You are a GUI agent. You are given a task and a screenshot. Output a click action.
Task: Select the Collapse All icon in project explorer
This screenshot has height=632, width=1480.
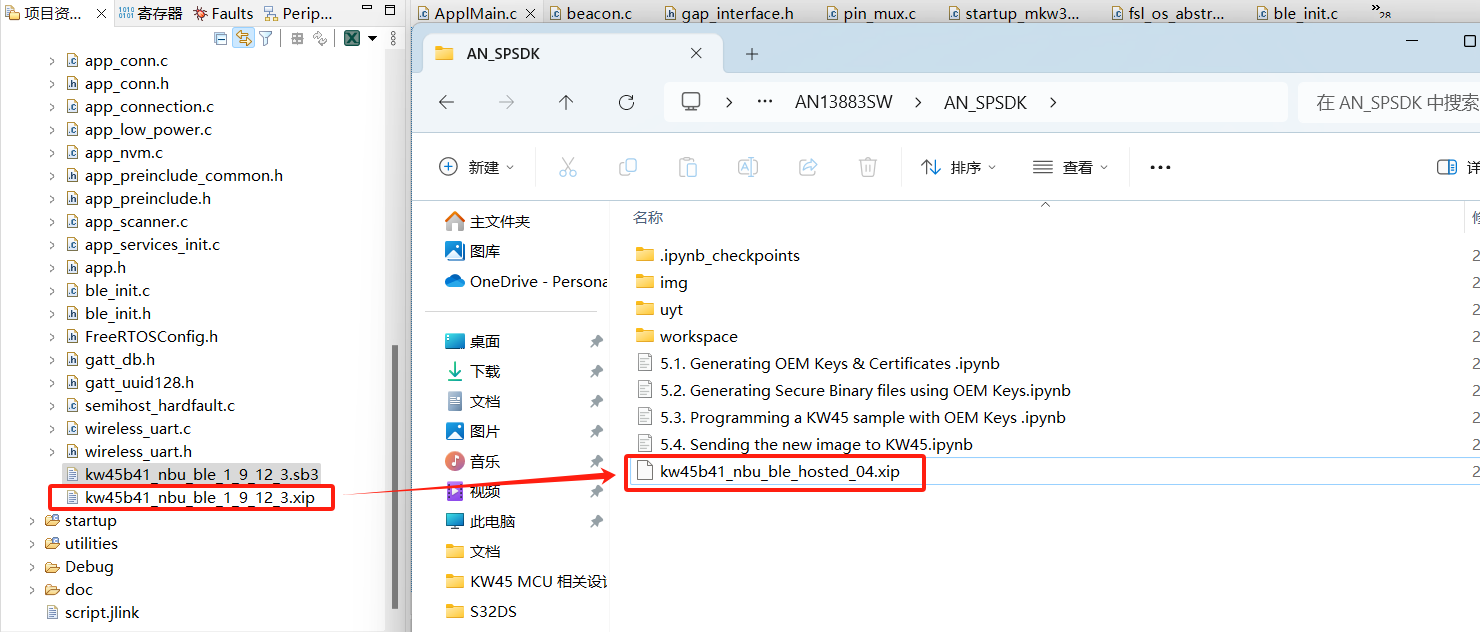pos(220,38)
